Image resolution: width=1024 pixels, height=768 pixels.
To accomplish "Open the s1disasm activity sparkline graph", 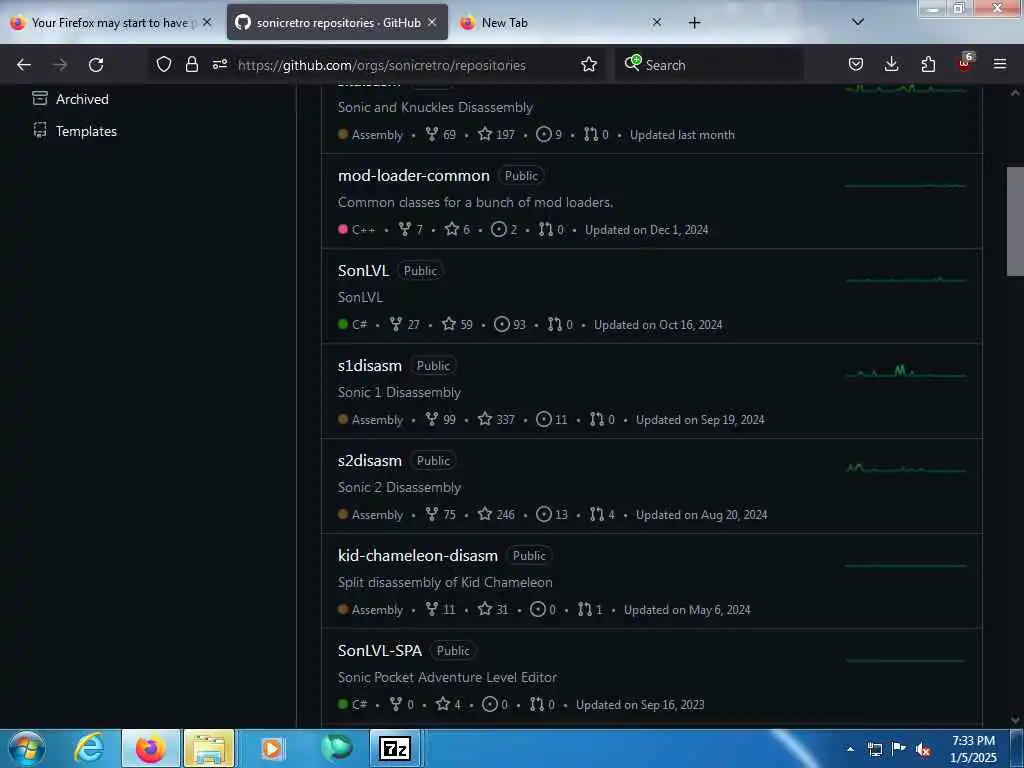I will [x=906, y=372].
